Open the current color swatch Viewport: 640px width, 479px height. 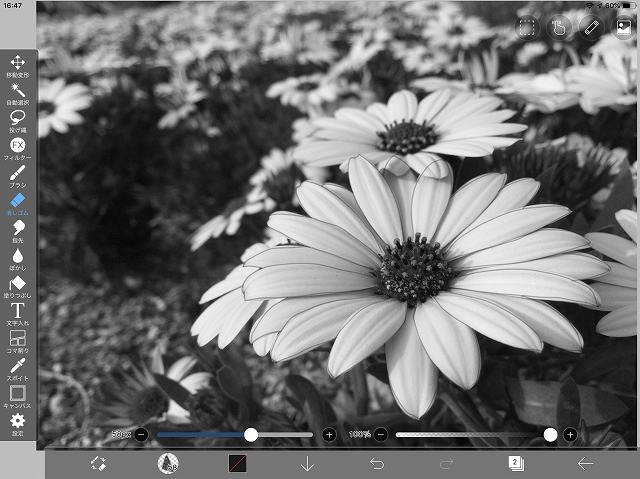(237, 464)
